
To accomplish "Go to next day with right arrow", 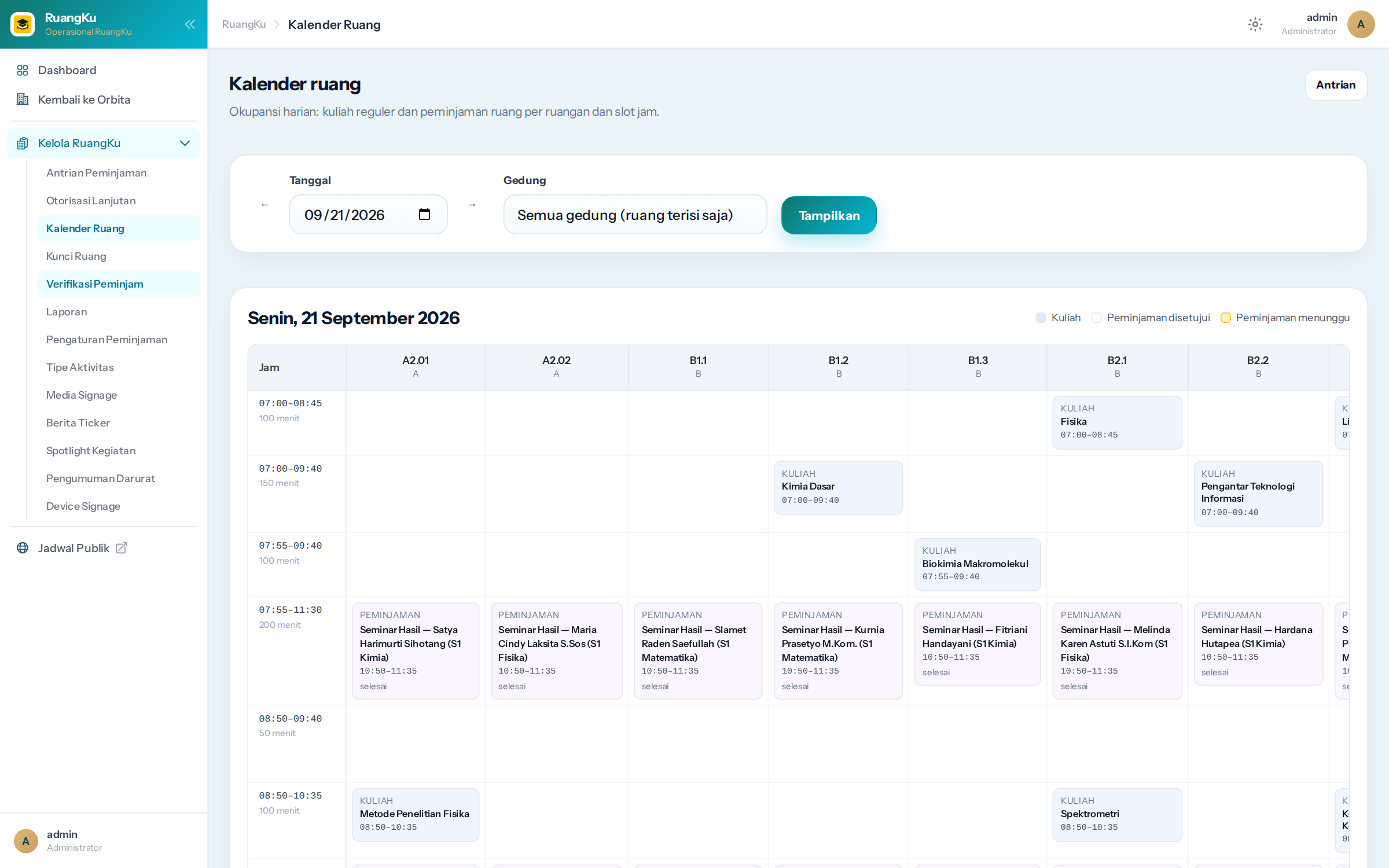I will [x=472, y=205].
